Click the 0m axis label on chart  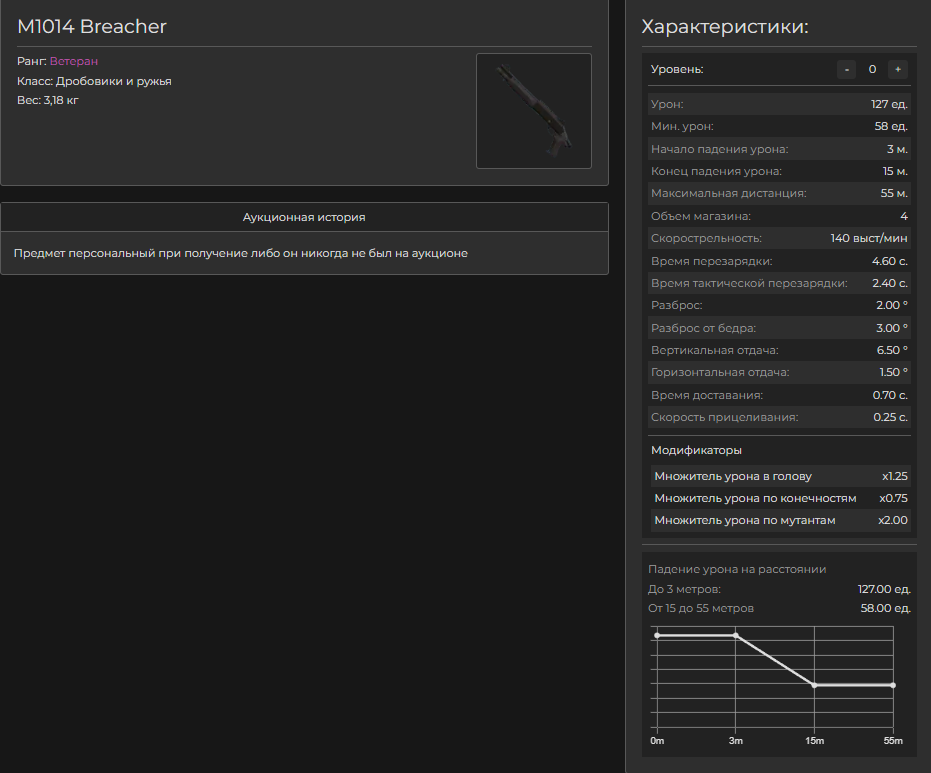click(x=657, y=741)
